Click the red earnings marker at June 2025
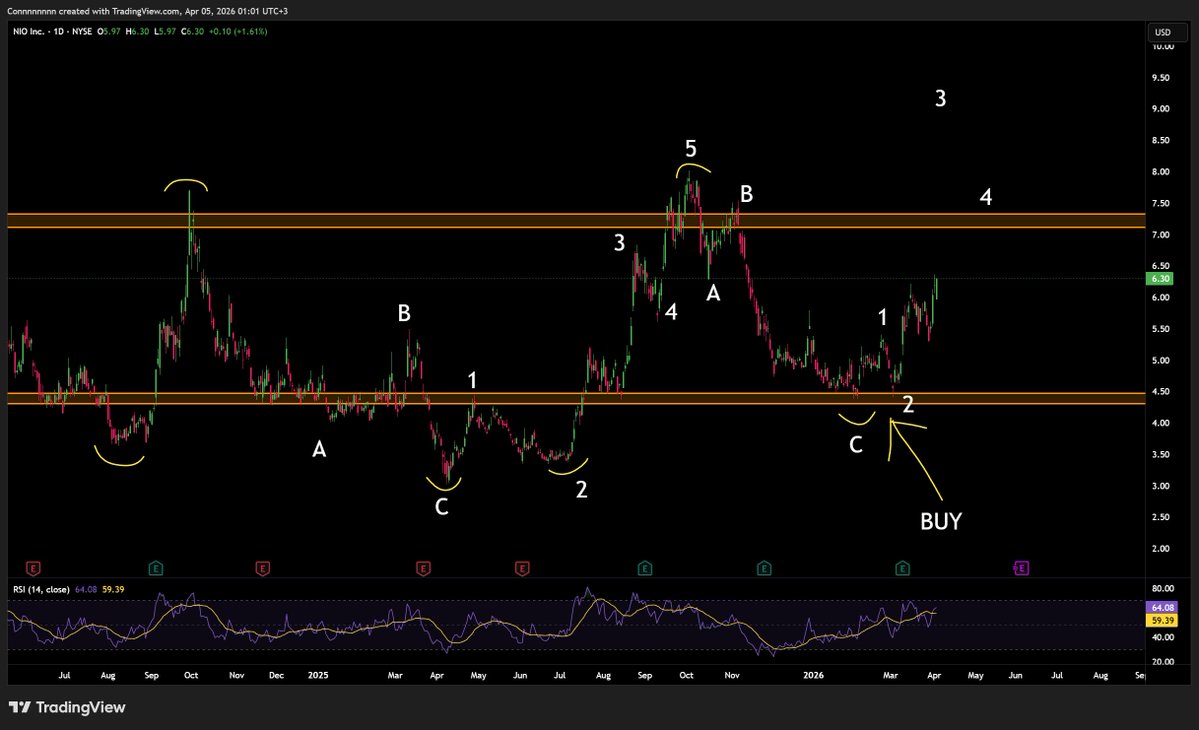 click(x=522, y=568)
